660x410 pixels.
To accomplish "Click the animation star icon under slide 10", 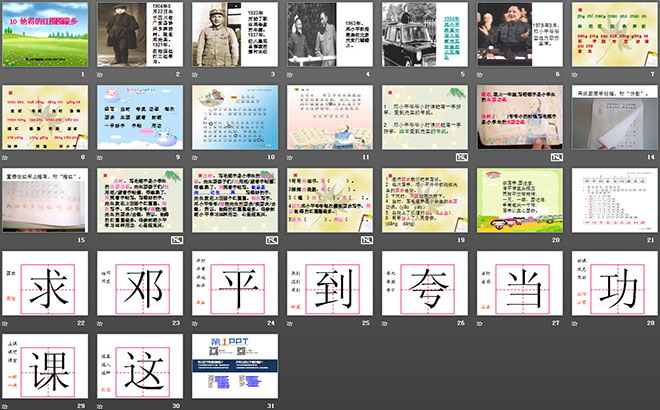I will coord(194,157).
